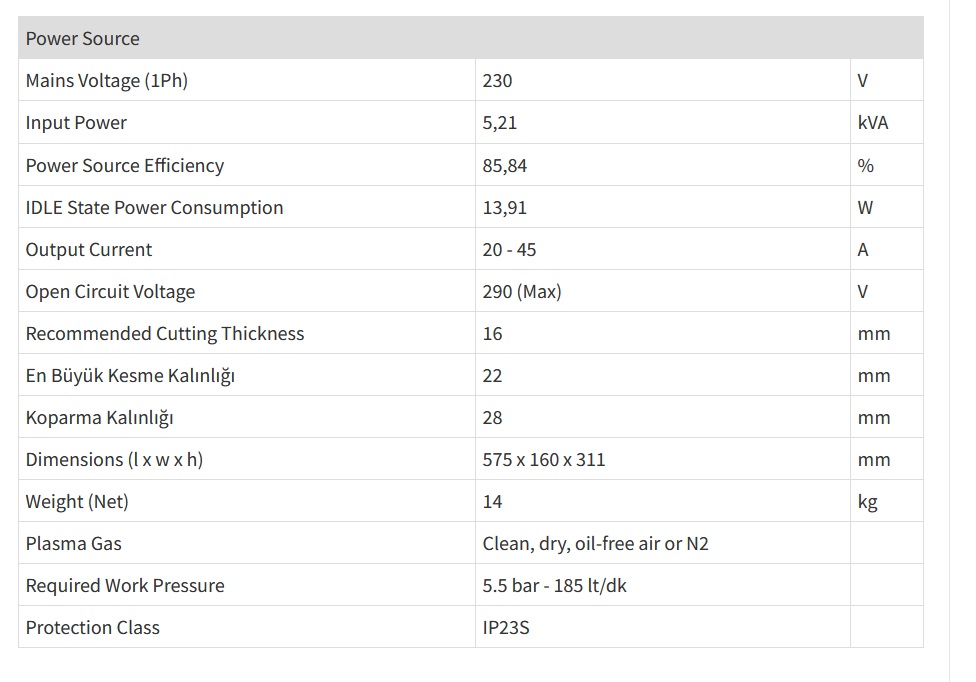
Task: Select the 5.5 bar - 185 lt/dk value
Action: tap(555, 585)
